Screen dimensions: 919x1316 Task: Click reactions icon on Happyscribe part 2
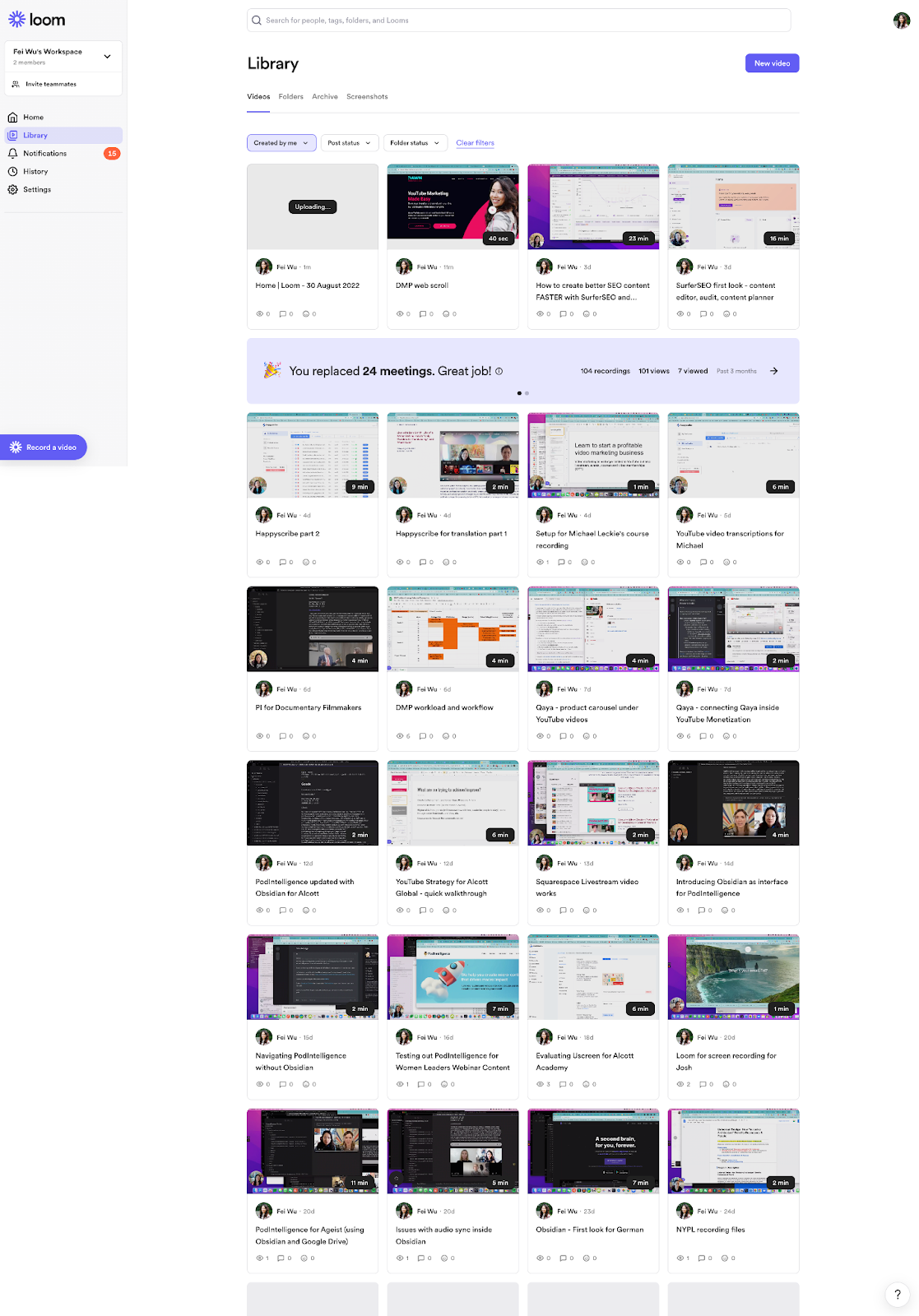pos(306,563)
